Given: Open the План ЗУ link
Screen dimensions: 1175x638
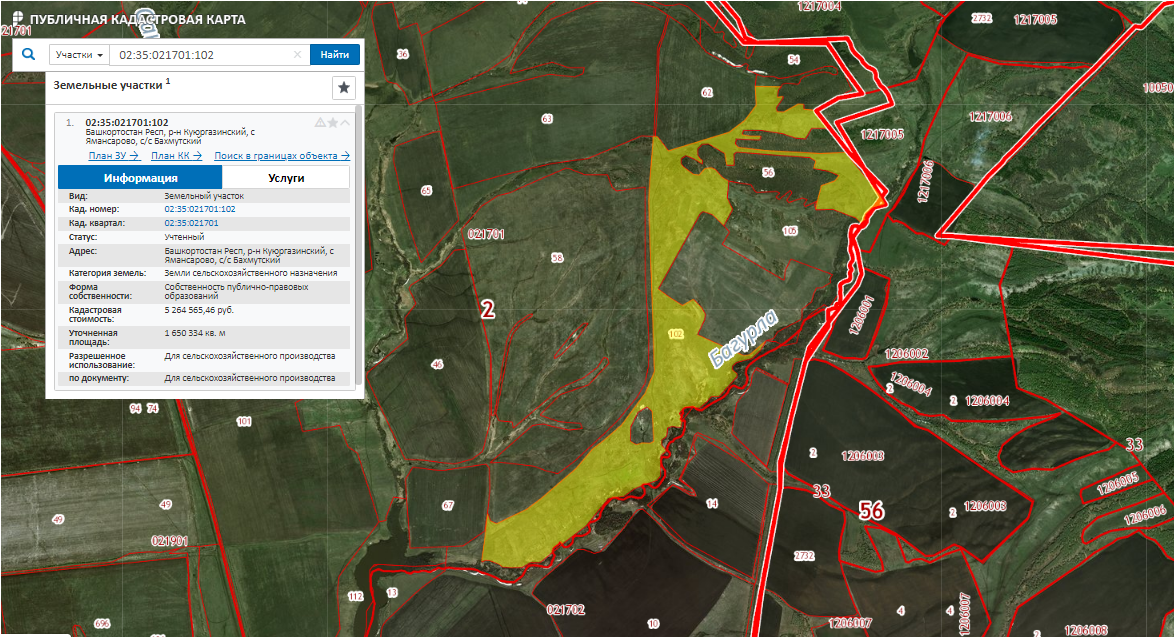Looking at the screenshot, I should click(x=113, y=156).
